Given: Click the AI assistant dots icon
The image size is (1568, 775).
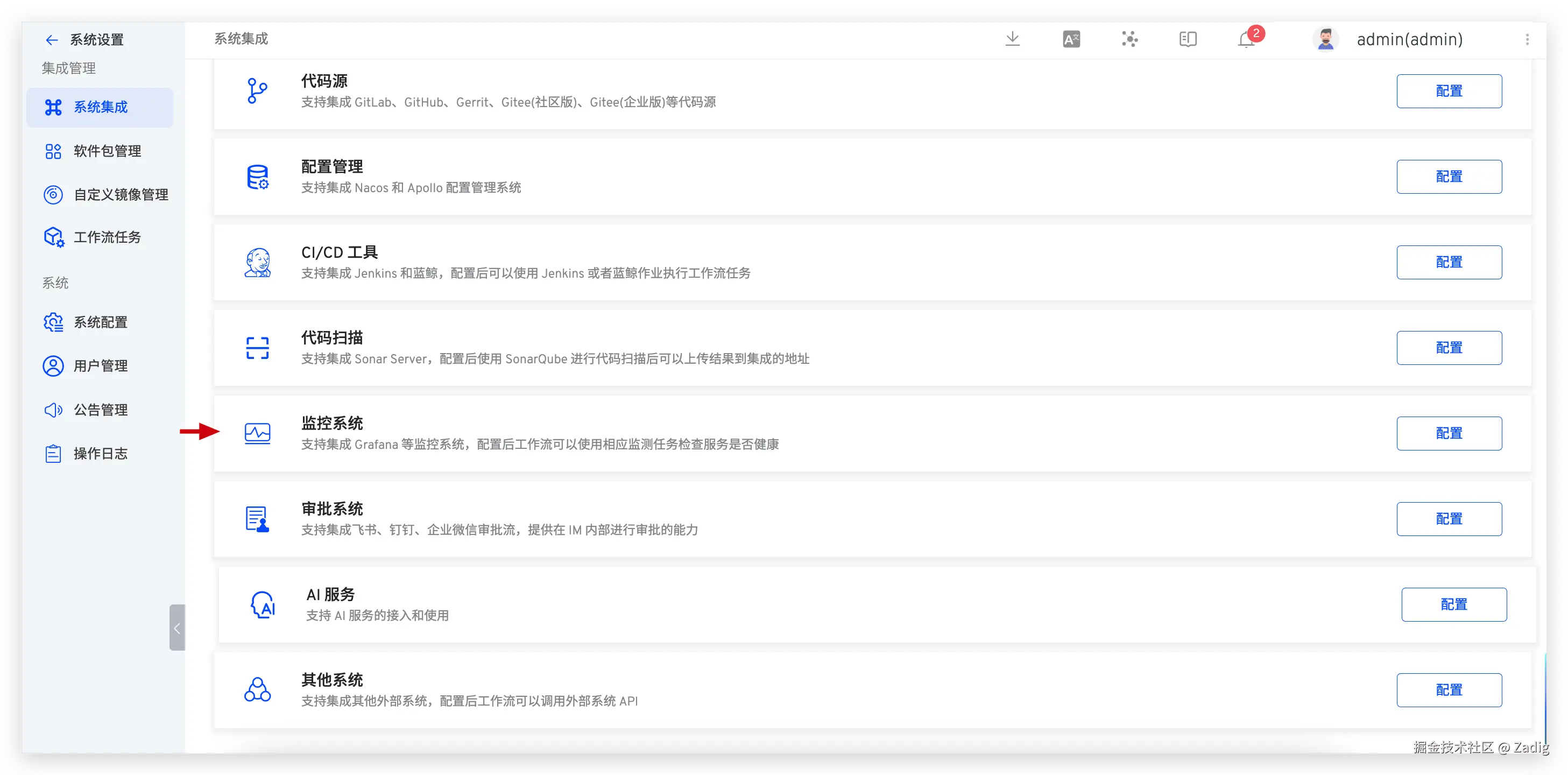Looking at the screenshot, I should [1130, 40].
